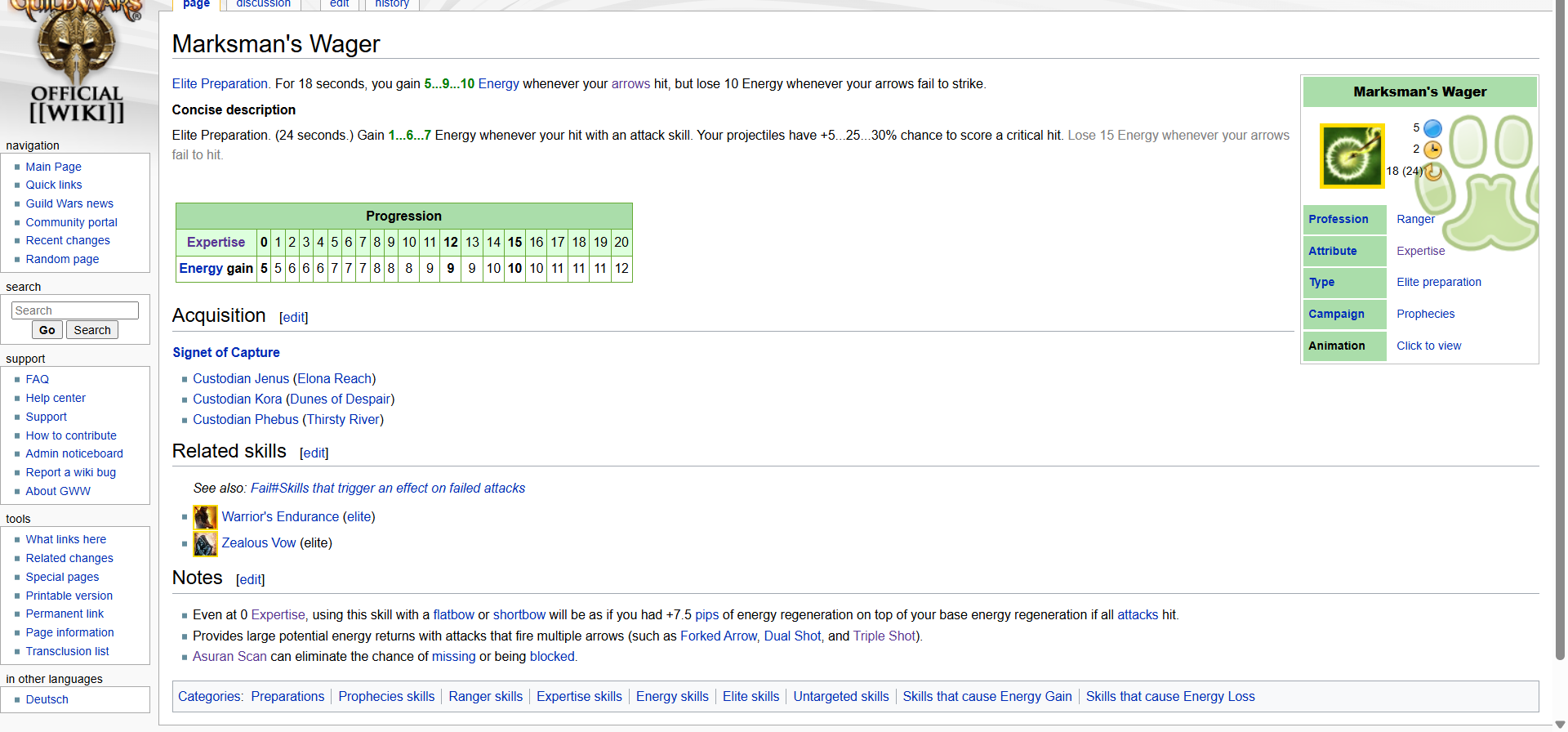Open How to contribute
Image resolution: width=1568 pixels, height=732 pixels.
[71, 435]
